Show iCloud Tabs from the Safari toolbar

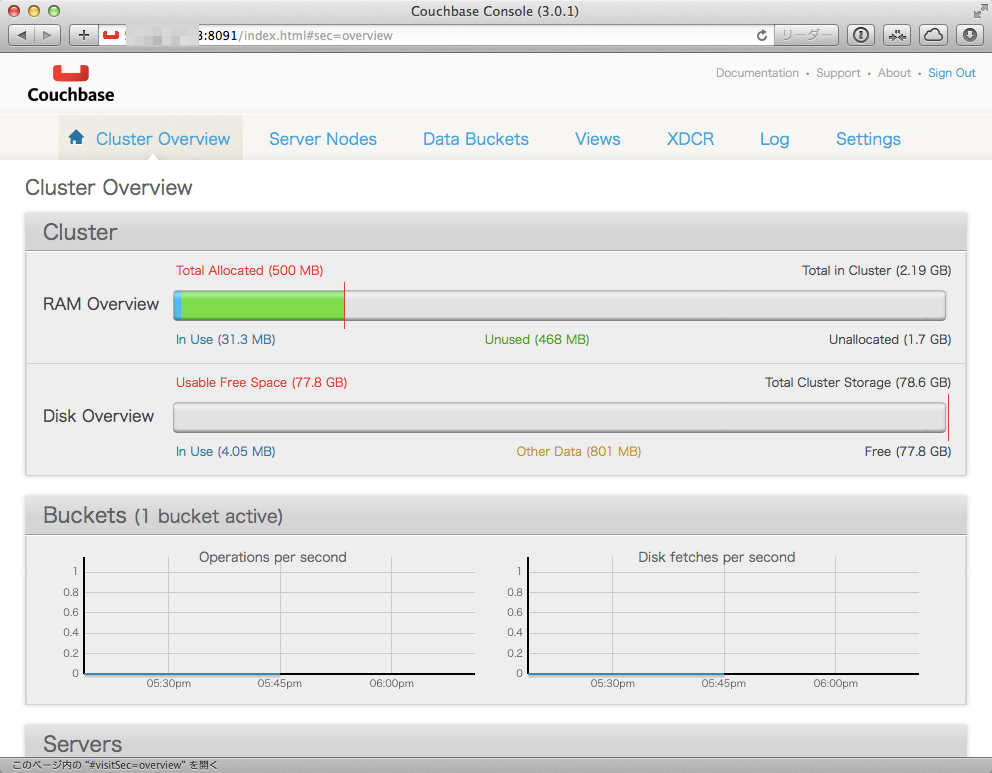pyautogui.click(x=931, y=35)
